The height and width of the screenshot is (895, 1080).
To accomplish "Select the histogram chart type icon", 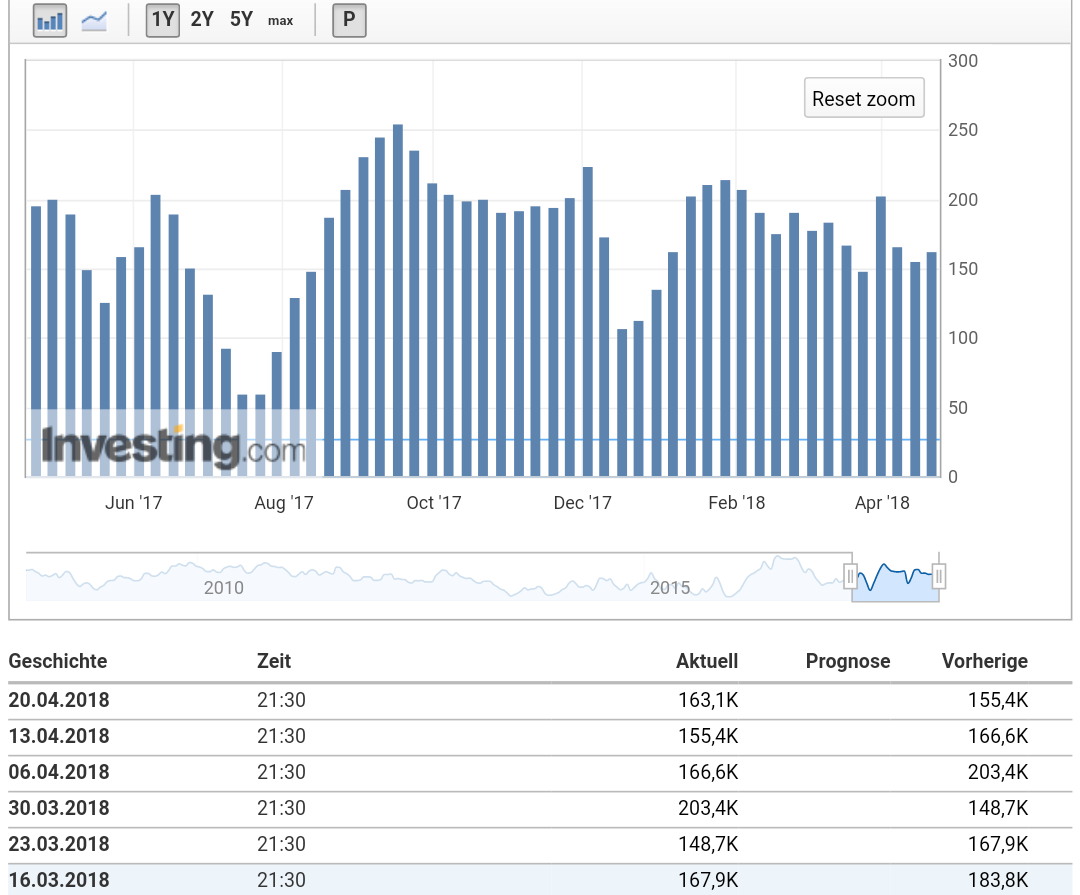I will [x=50, y=19].
